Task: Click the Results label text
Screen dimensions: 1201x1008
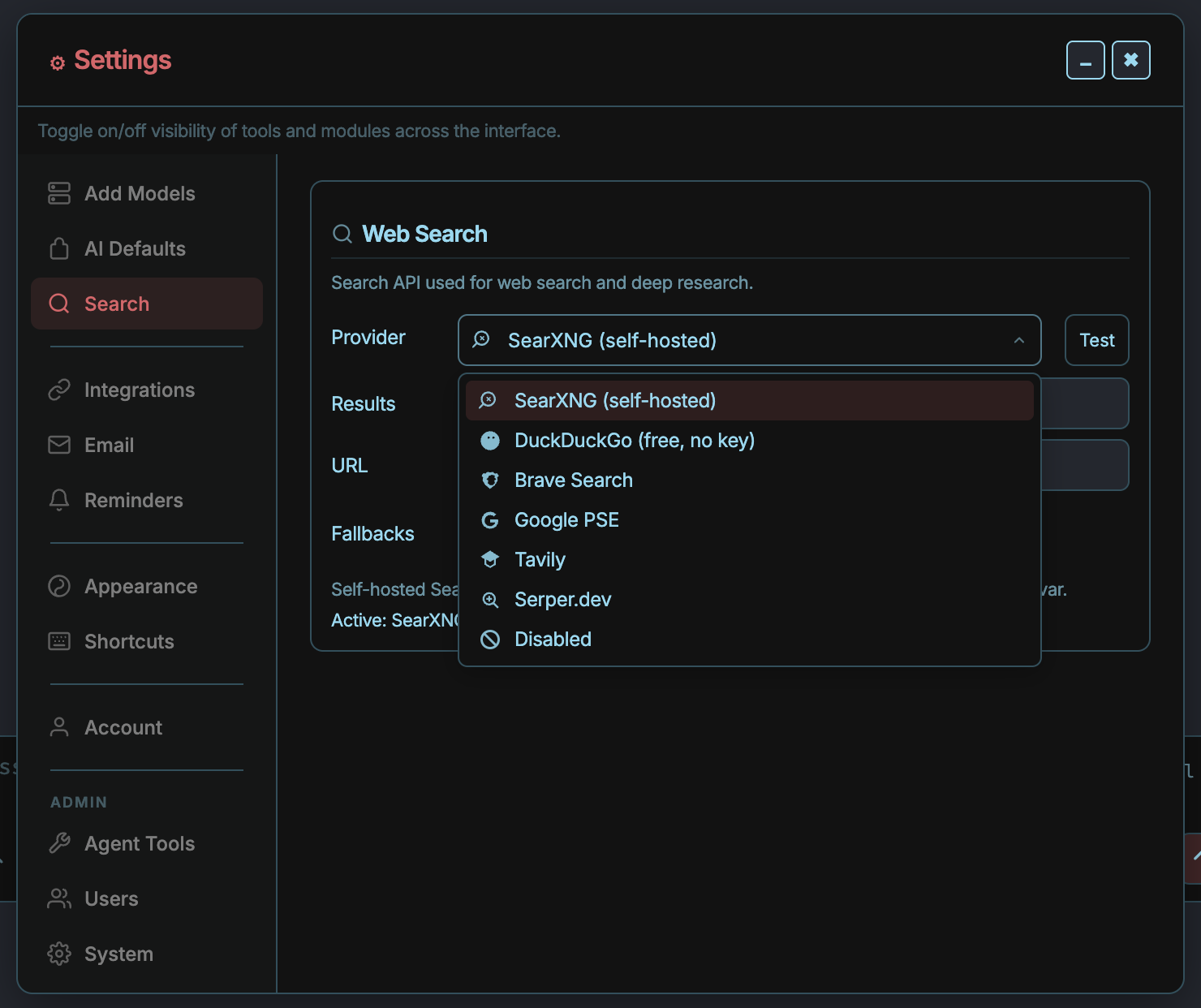Action: click(363, 403)
